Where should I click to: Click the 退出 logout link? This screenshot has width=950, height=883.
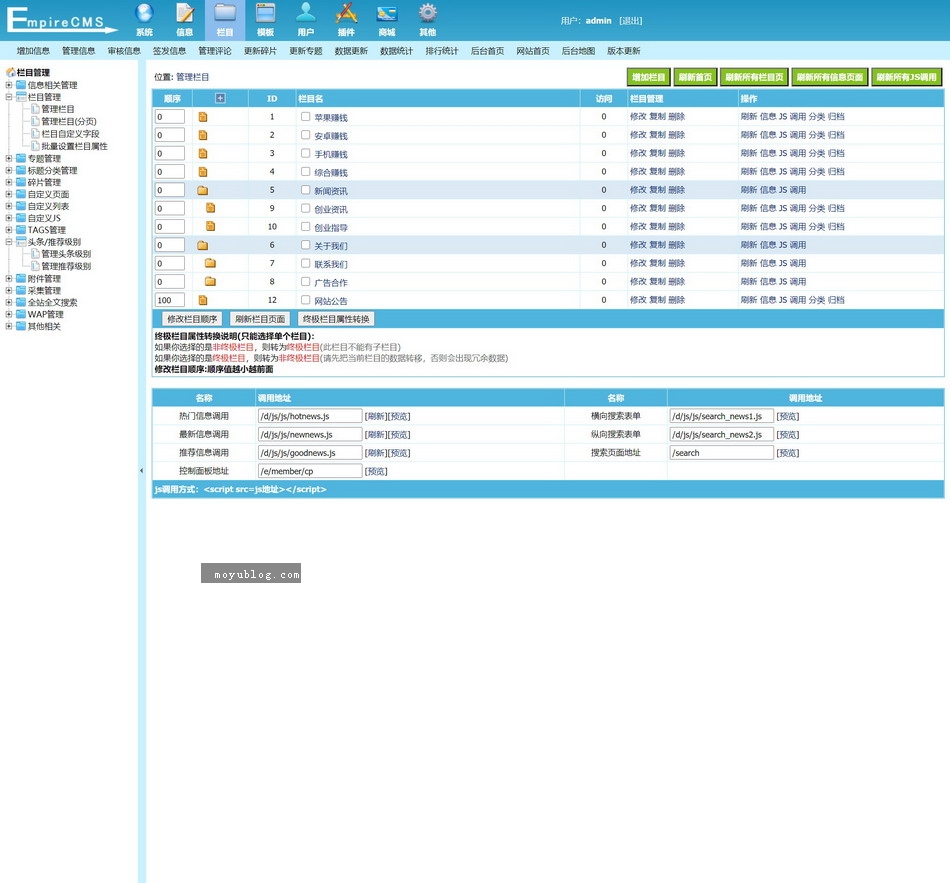[631, 21]
